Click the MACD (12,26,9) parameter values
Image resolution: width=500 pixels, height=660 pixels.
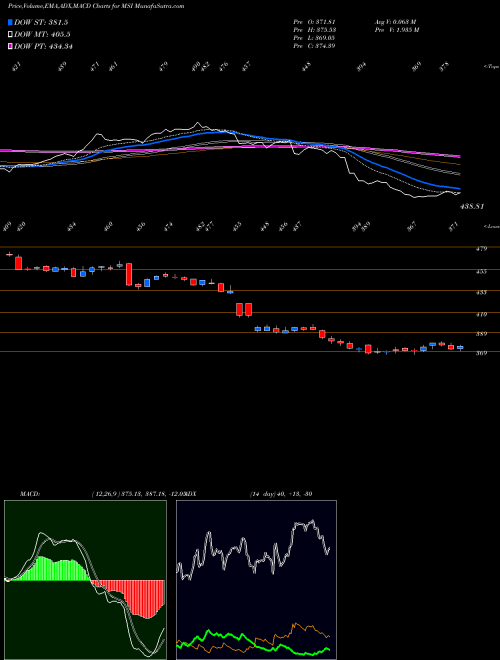(138, 493)
